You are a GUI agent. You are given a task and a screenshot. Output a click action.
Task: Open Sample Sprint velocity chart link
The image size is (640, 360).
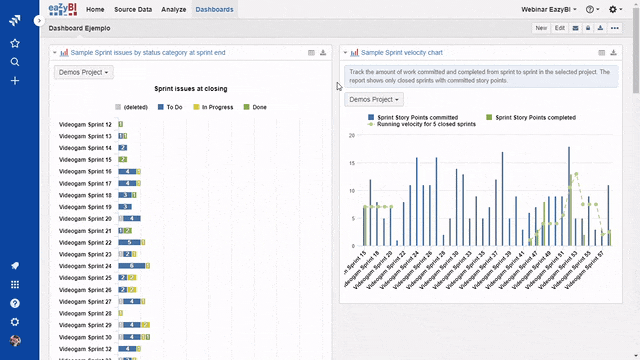[402, 53]
